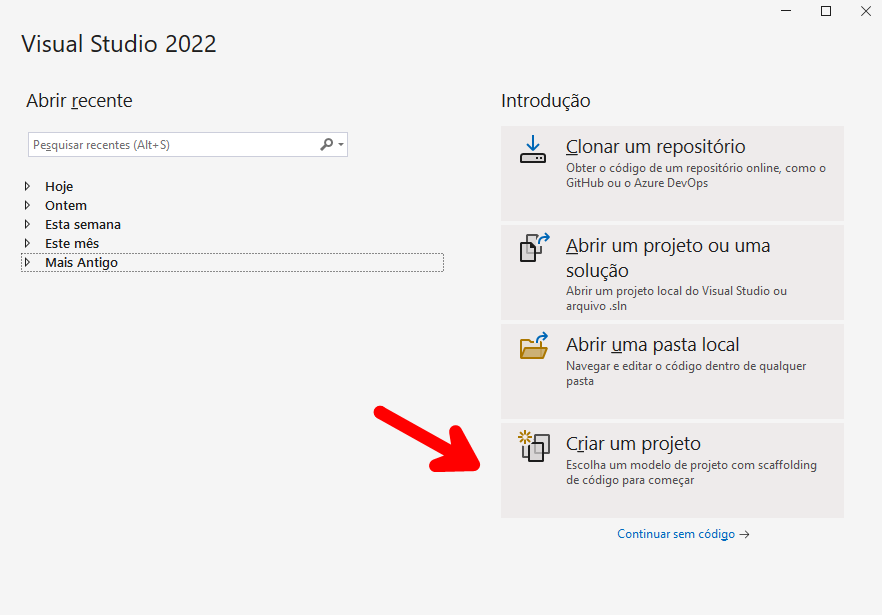The image size is (882, 615).
Task: Open the Continuar sem código link
Action: click(x=676, y=534)
